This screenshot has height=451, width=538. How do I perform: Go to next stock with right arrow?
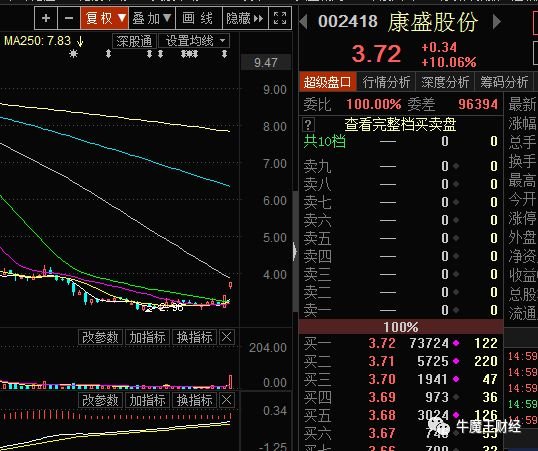pos(496,22)
